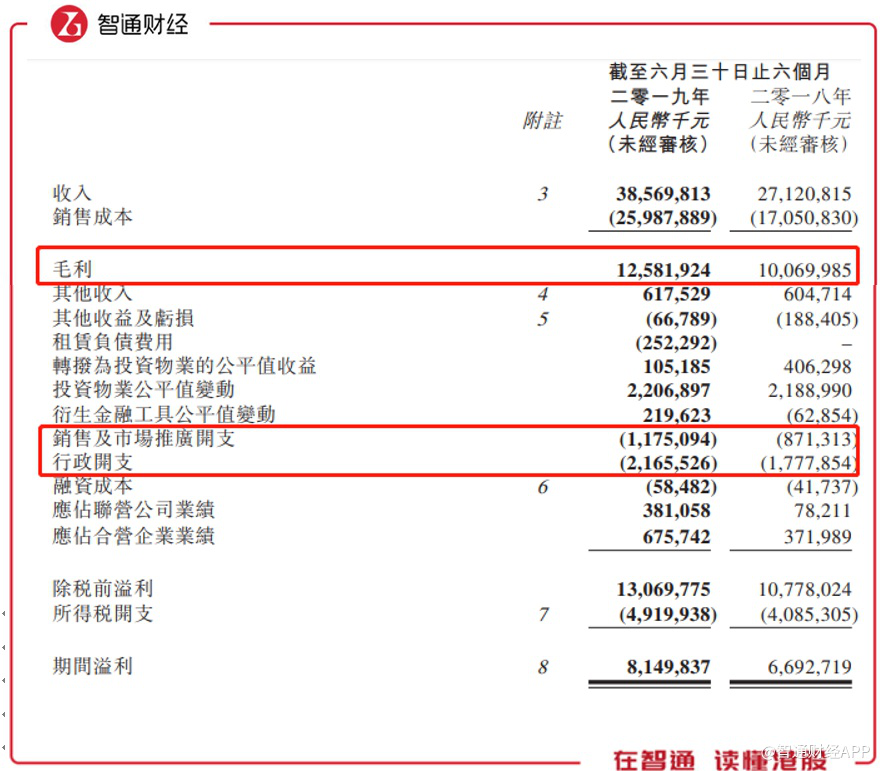Click the 智通财经APP watermark
880x771 pixels.
pos(815,751)
